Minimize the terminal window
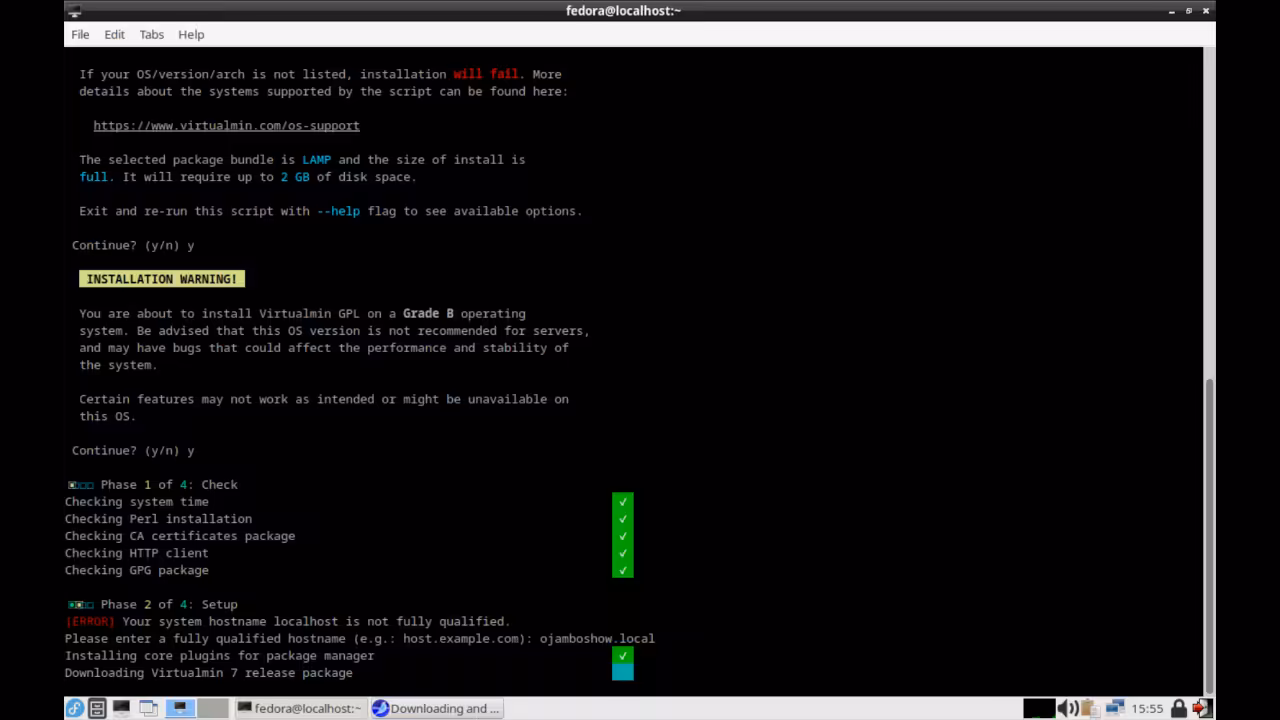The image size is (1280, 720). 1172,10
